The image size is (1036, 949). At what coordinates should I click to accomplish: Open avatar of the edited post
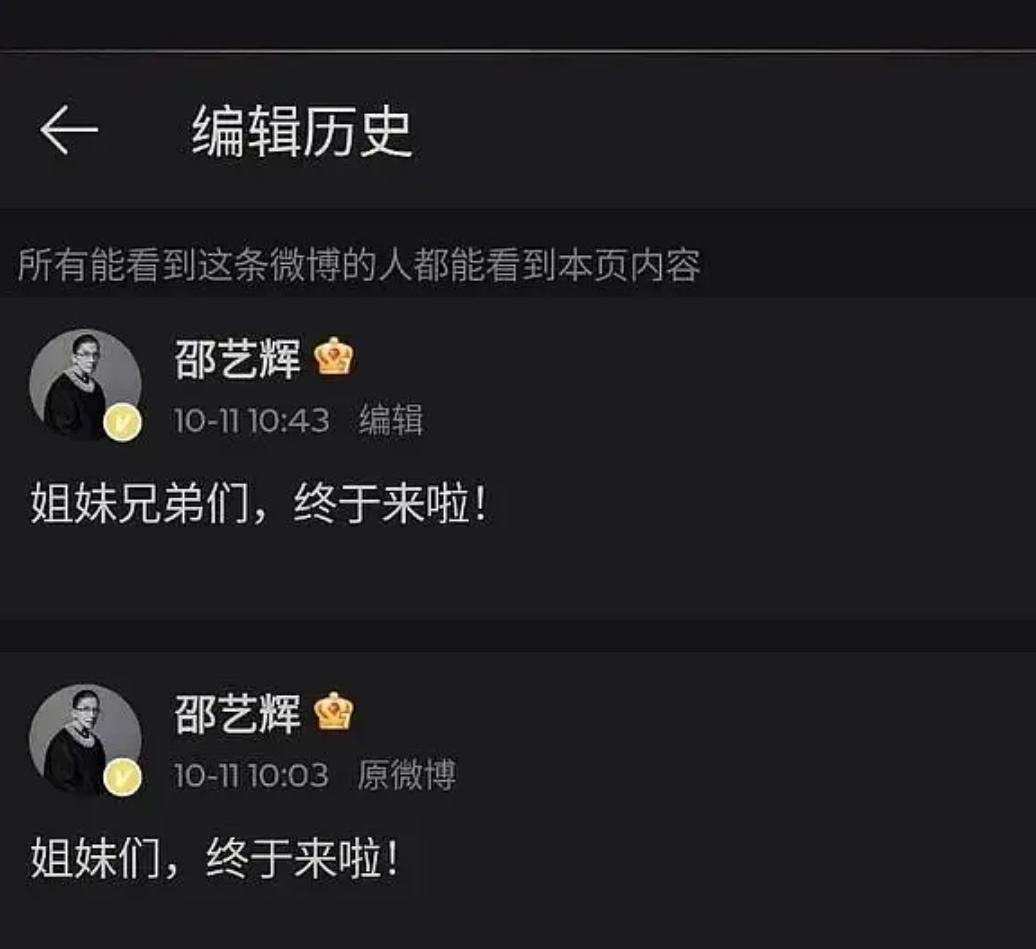(x=85, y=385)
